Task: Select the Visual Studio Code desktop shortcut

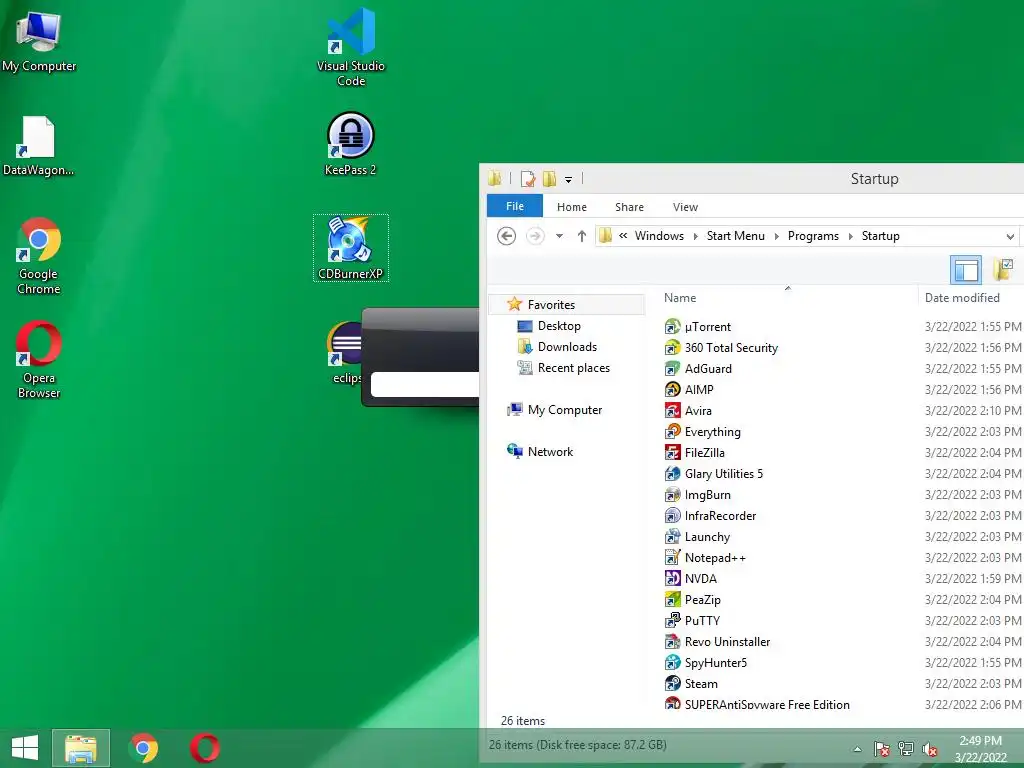Action: click(x=351, y=47)
